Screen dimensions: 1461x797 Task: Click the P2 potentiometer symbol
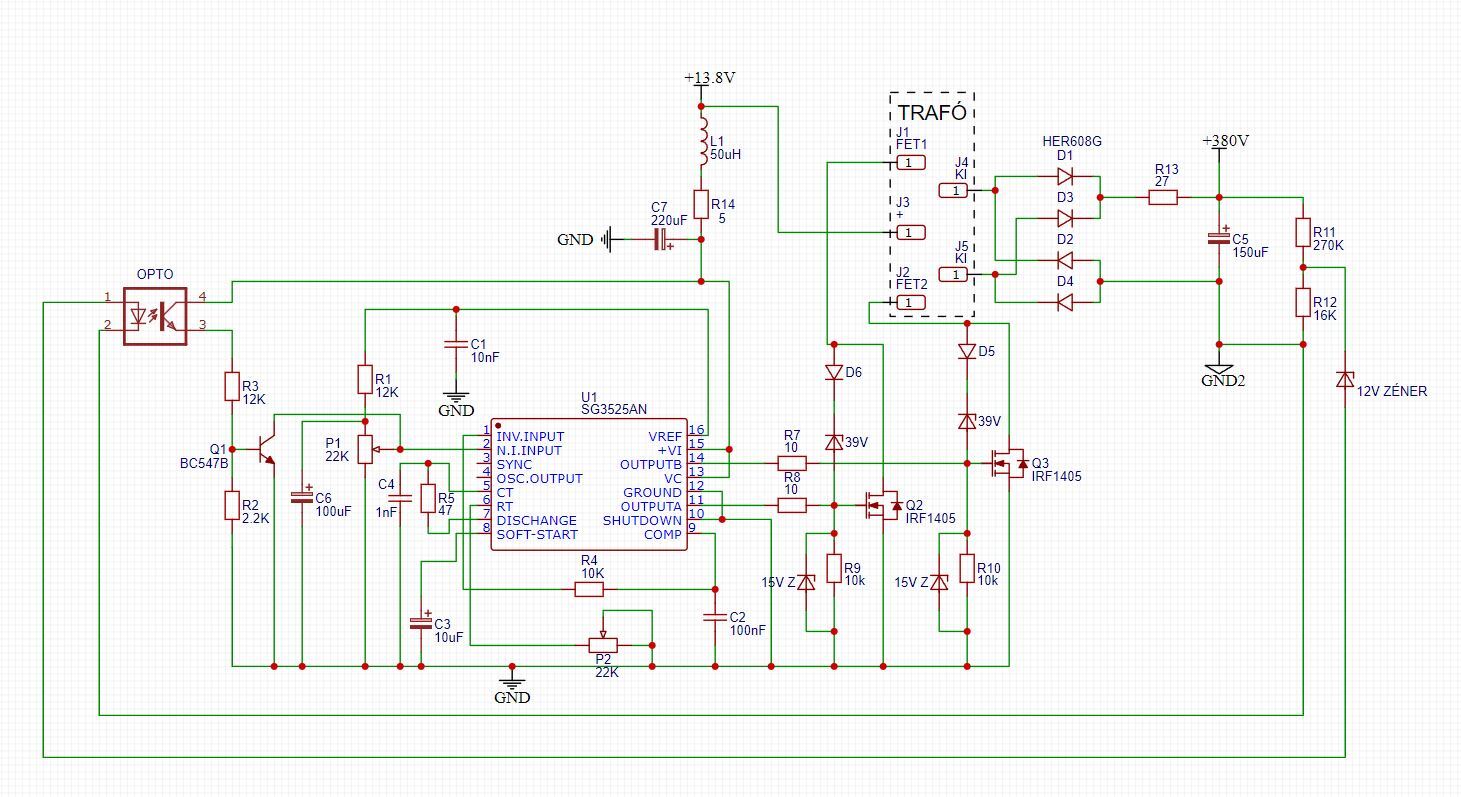[602, 642]
